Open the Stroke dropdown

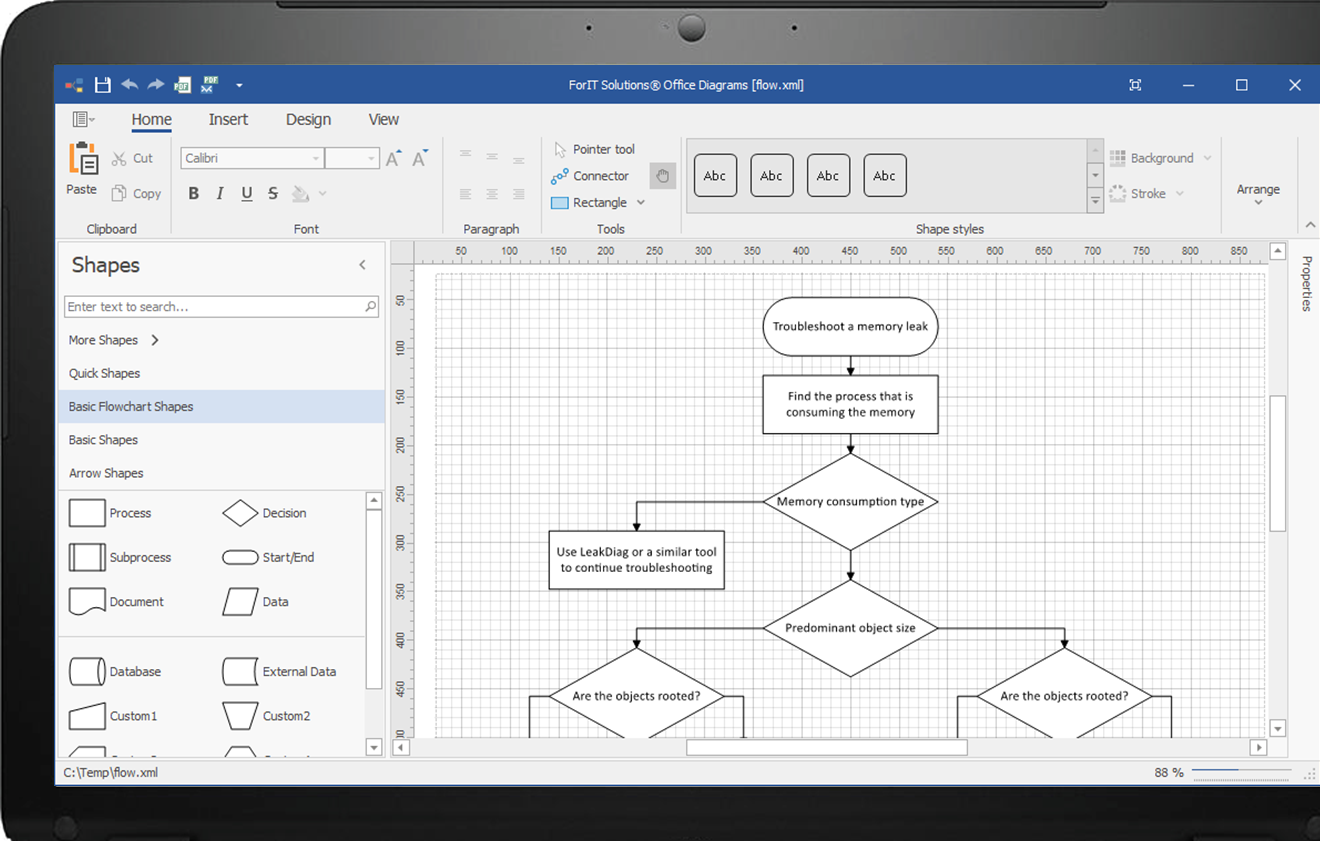tap(1147, 194)
